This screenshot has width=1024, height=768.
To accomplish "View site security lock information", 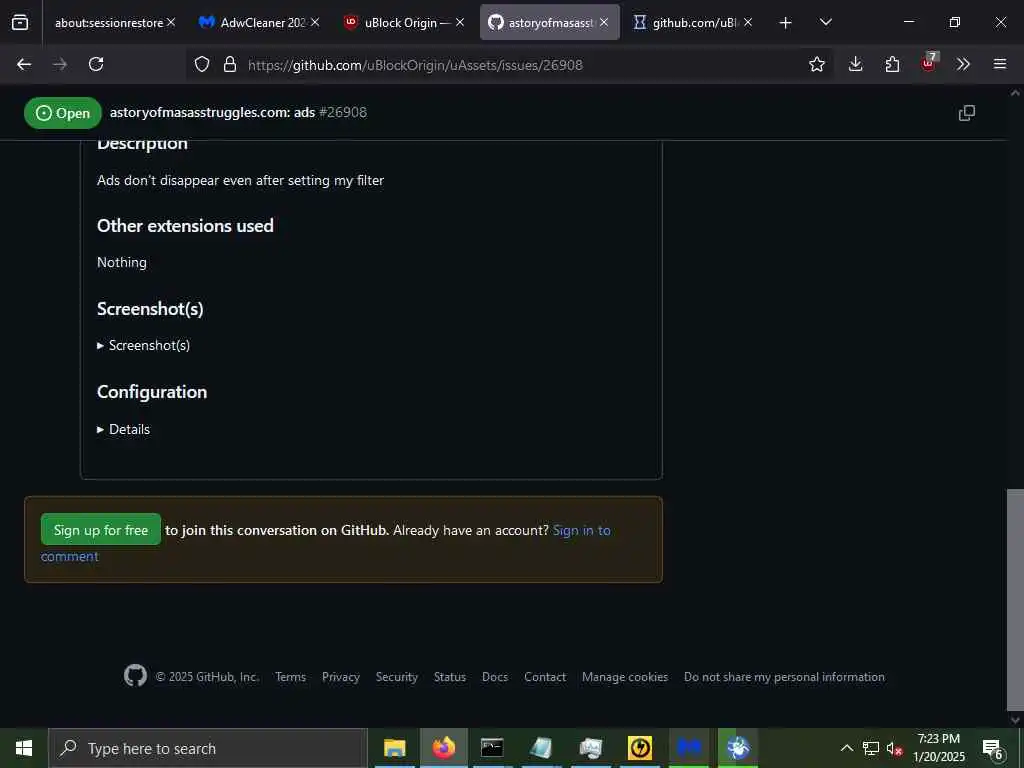I will (229, 64).
